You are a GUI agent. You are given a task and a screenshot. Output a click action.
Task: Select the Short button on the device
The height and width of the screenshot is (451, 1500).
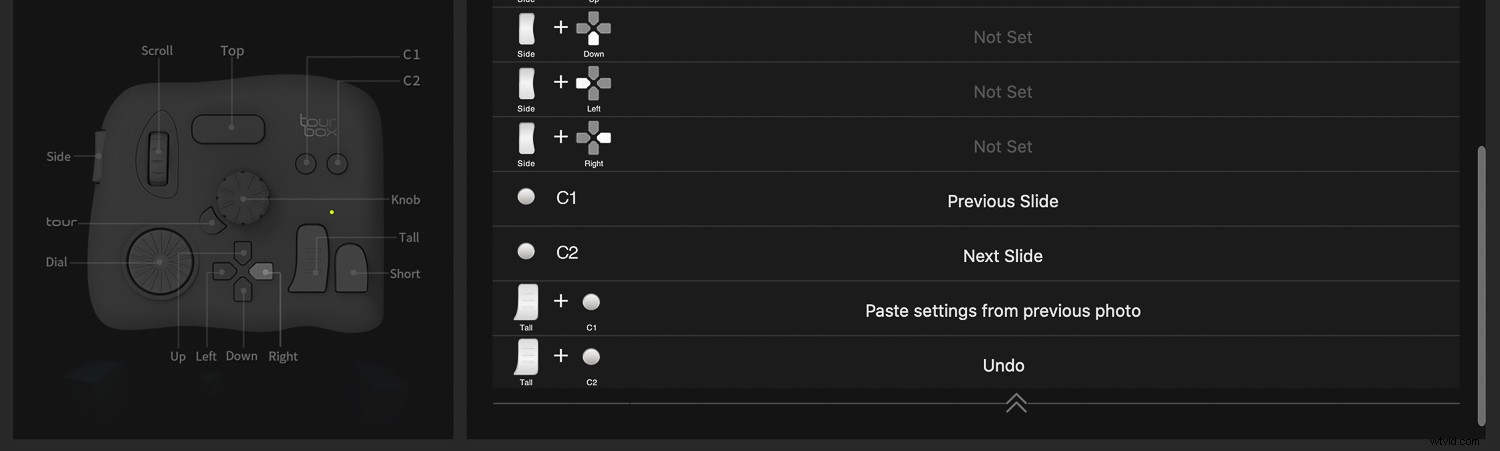coord(351,268)
